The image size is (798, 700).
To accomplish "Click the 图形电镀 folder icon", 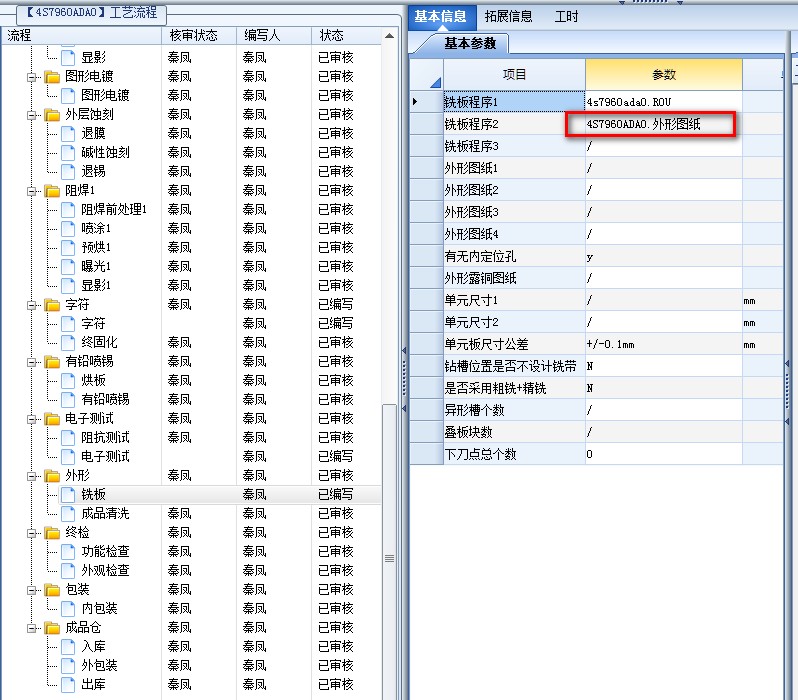I will (x=52, y=77).
